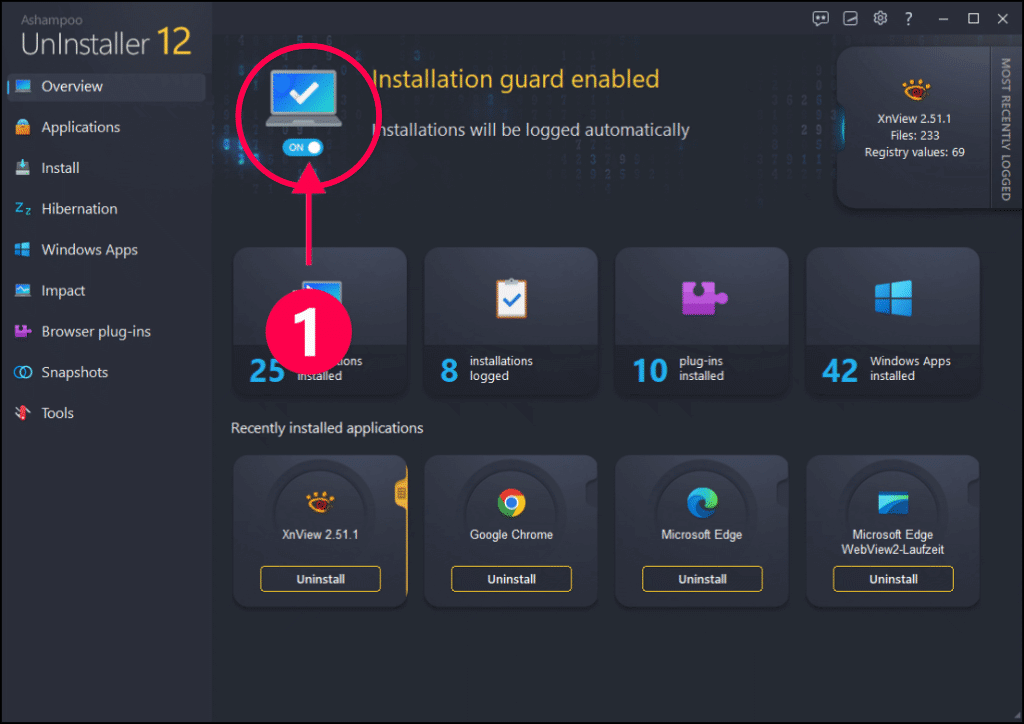Click the Microsoft Edge app icon
1024x724 pixels.
[702, 503]
